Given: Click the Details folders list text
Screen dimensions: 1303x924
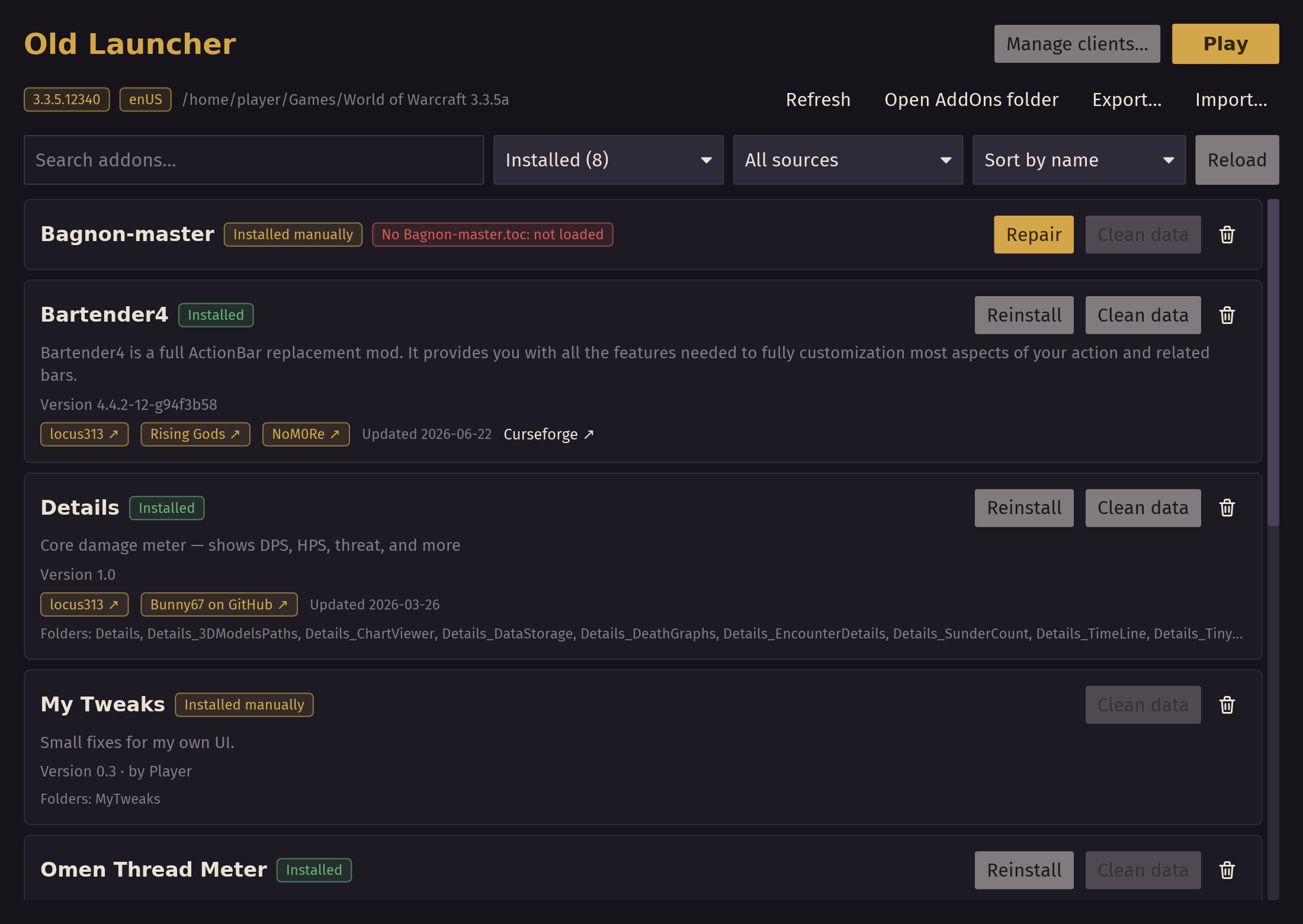Looking at the screenshot, I should tap(641, 634).
